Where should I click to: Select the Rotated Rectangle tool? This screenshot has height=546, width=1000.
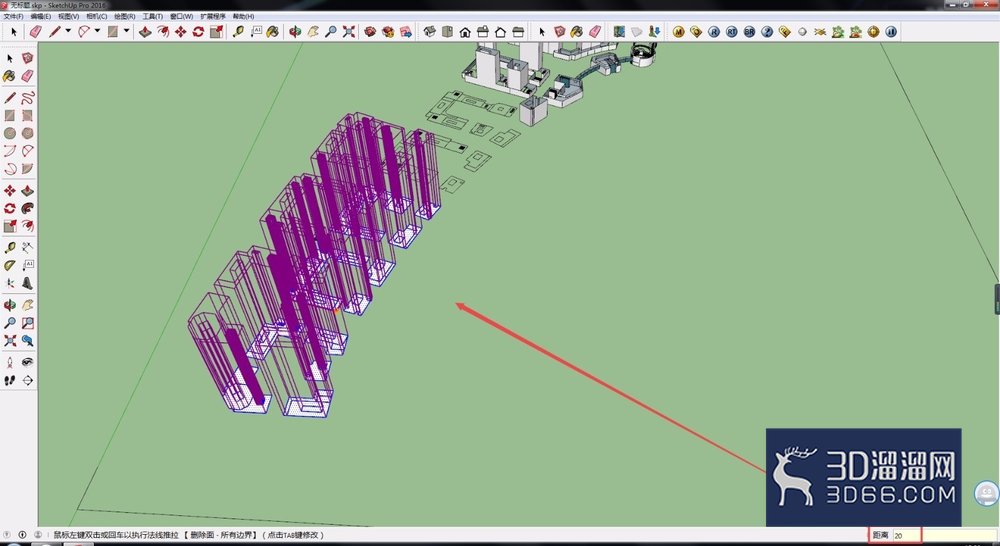27,115
